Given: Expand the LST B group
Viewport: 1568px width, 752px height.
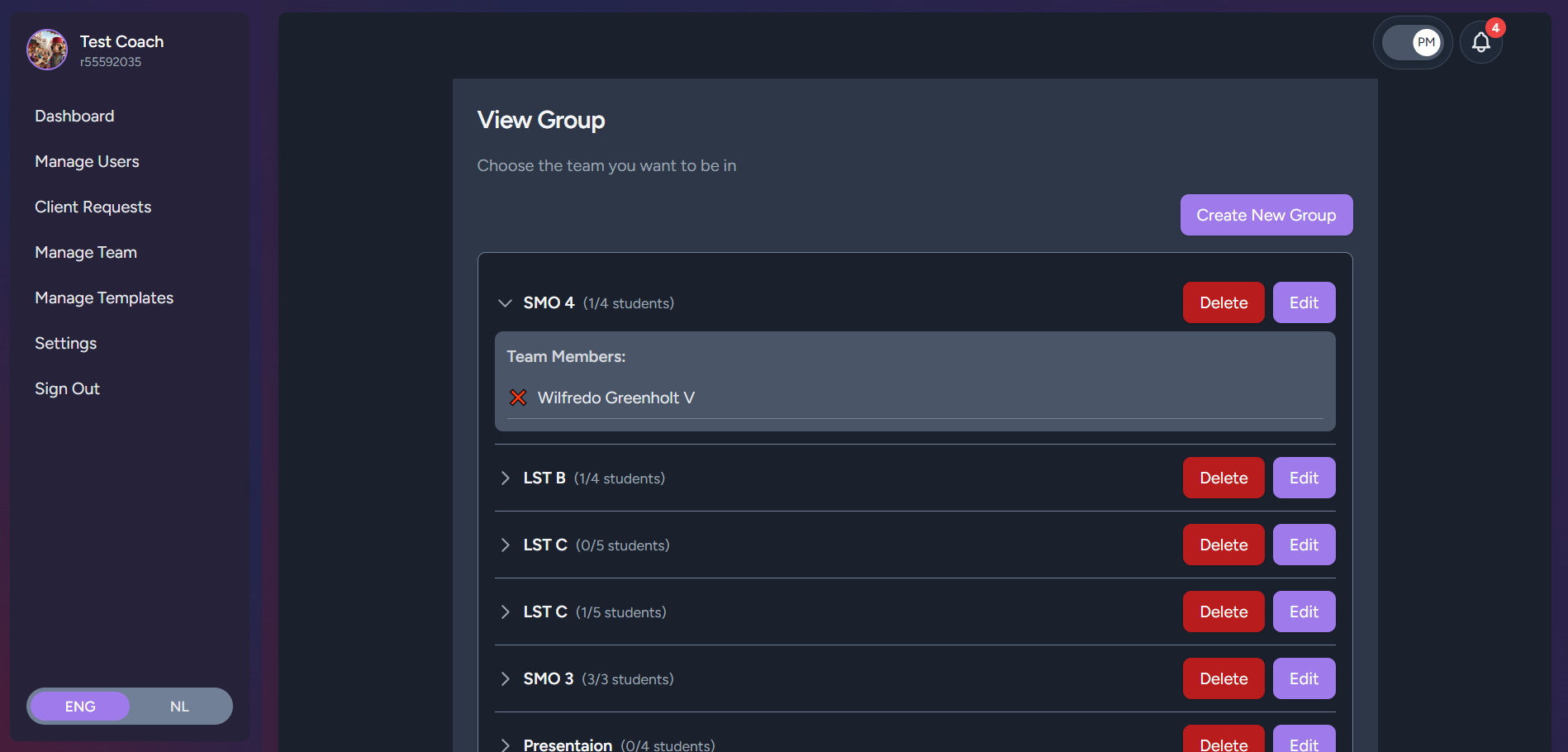Looking at the screenshot, I should point(505,478).
